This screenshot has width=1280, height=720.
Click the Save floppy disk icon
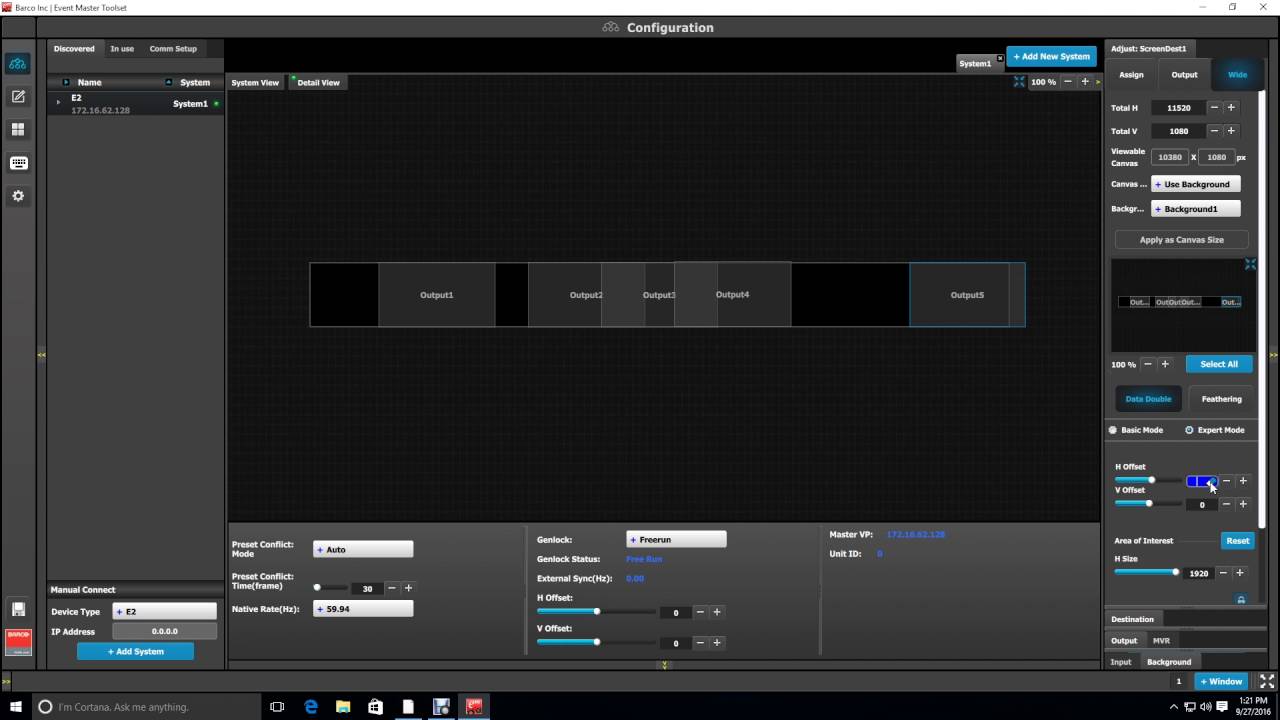click(x=18, y=609)
